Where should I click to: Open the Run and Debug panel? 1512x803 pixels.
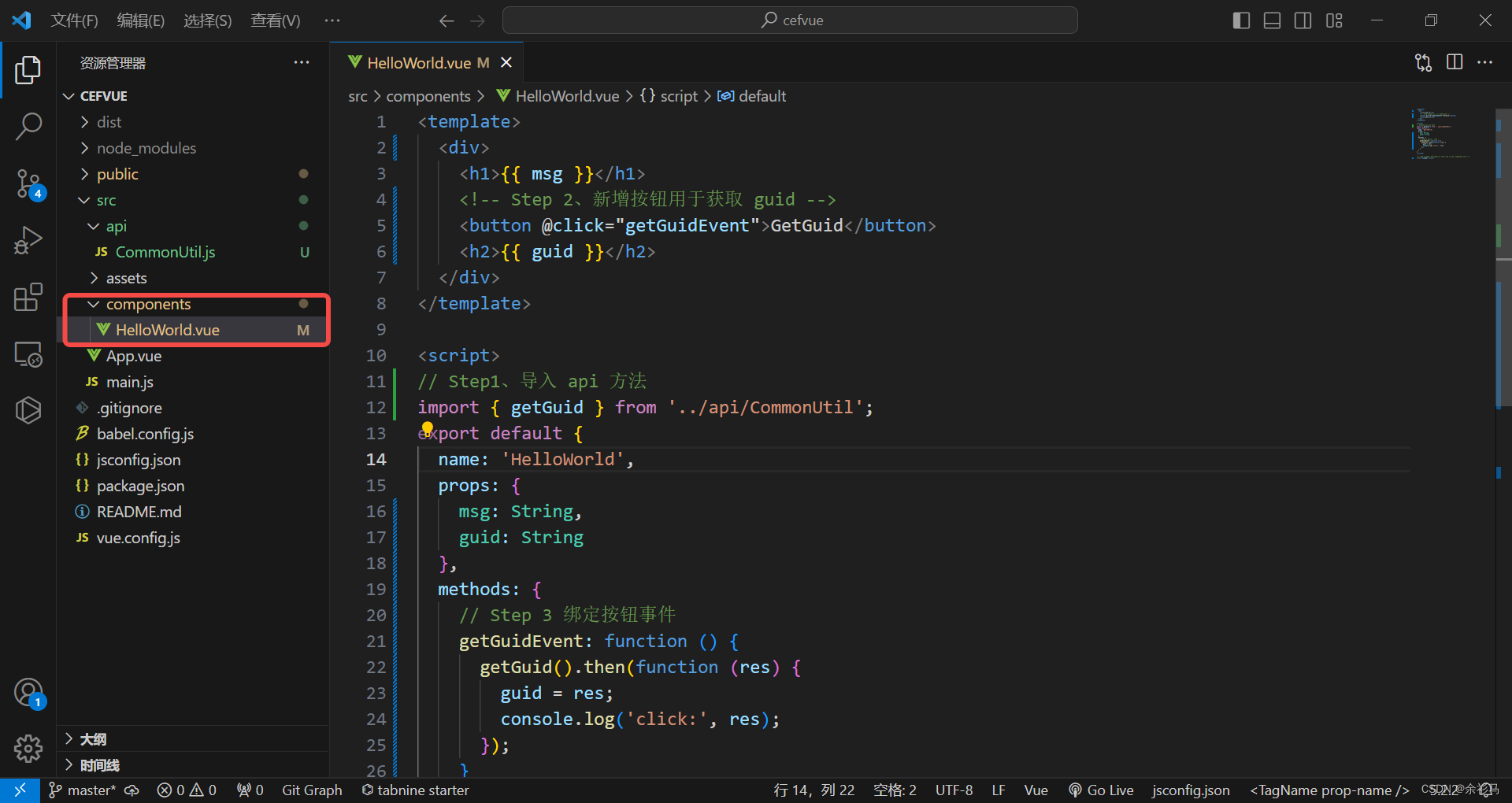[28, 240]
